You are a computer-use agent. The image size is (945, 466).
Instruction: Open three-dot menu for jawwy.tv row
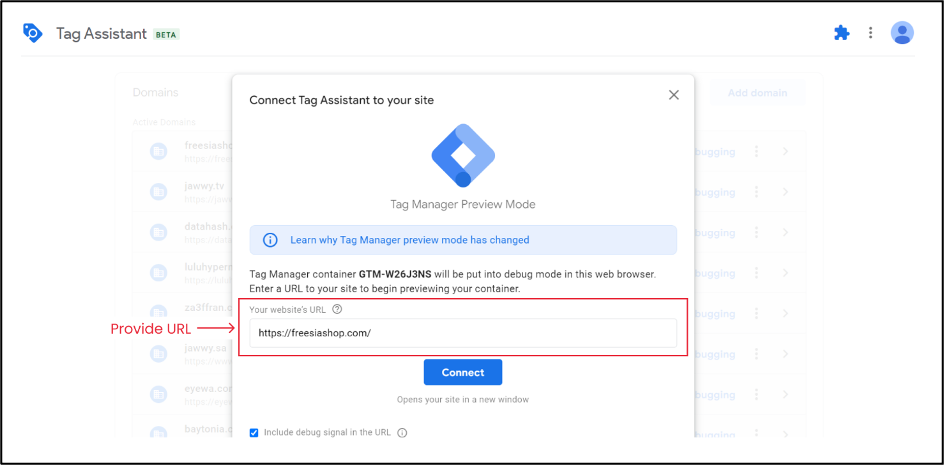coord(756,192)
